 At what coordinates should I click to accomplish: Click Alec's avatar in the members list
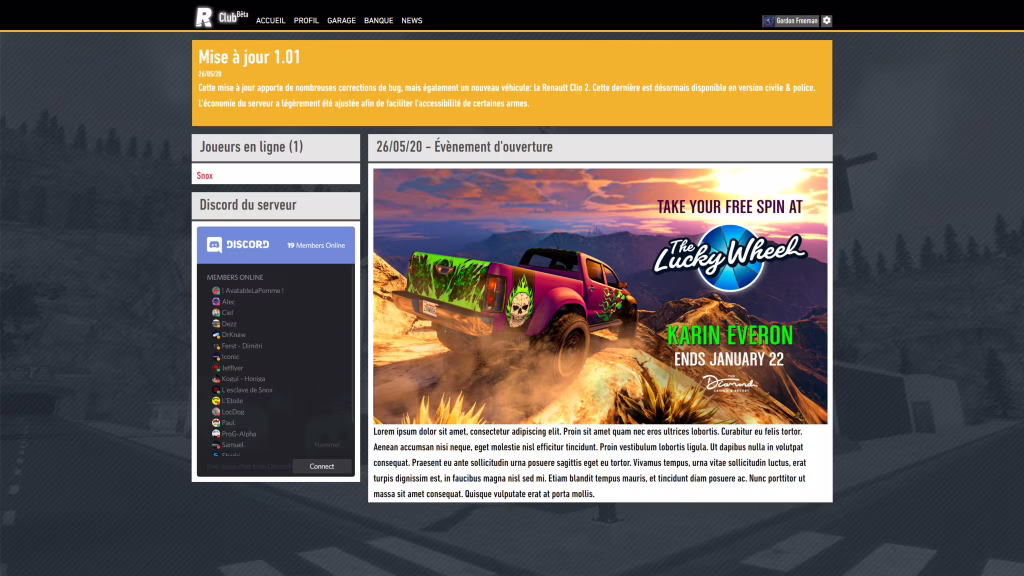click(x=216, y=302)
